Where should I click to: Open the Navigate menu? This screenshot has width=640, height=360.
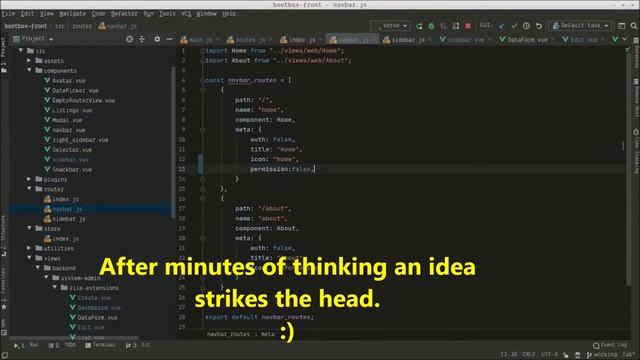[72, 14]
